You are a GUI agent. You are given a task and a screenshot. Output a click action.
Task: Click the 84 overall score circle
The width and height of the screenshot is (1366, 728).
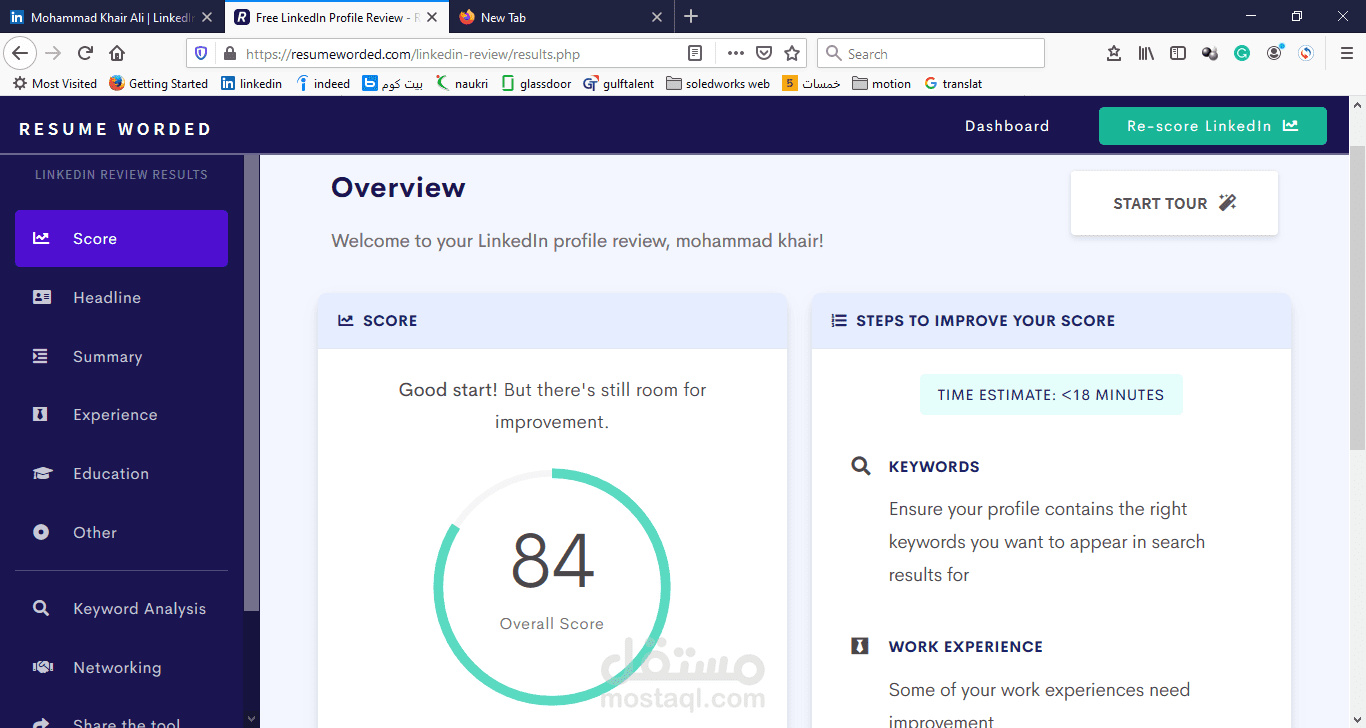coord(552,586)
